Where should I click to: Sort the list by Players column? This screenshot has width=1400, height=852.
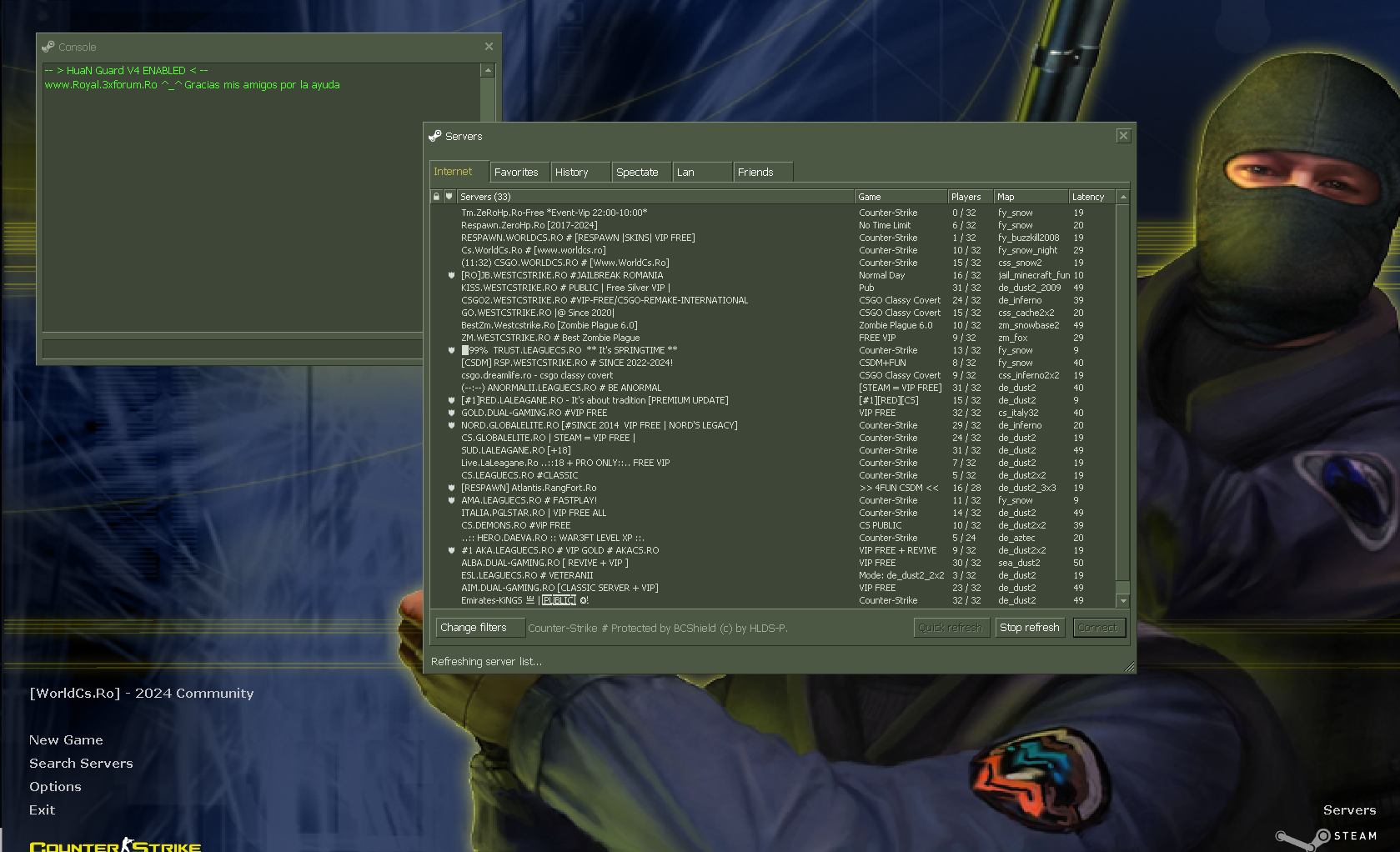coord(970,197)
